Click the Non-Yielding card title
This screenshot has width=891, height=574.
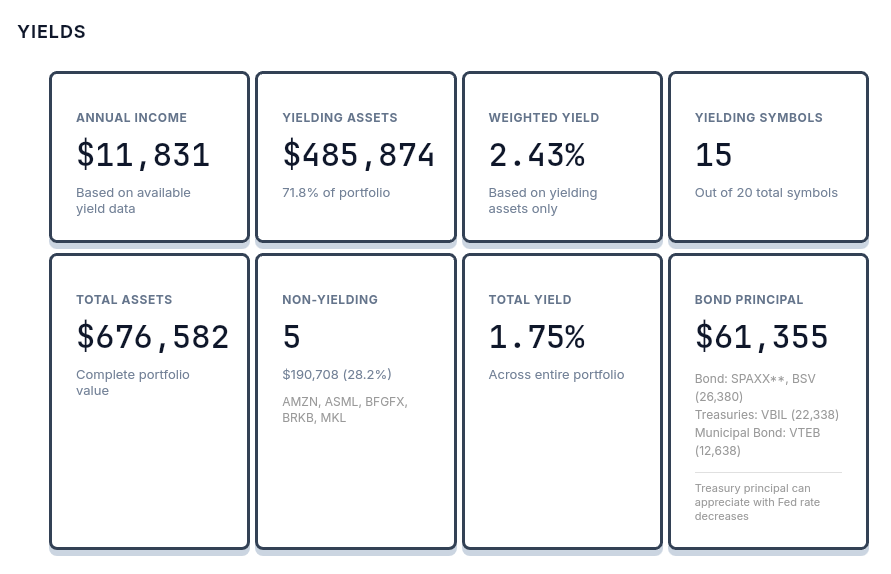click(330, 300)
